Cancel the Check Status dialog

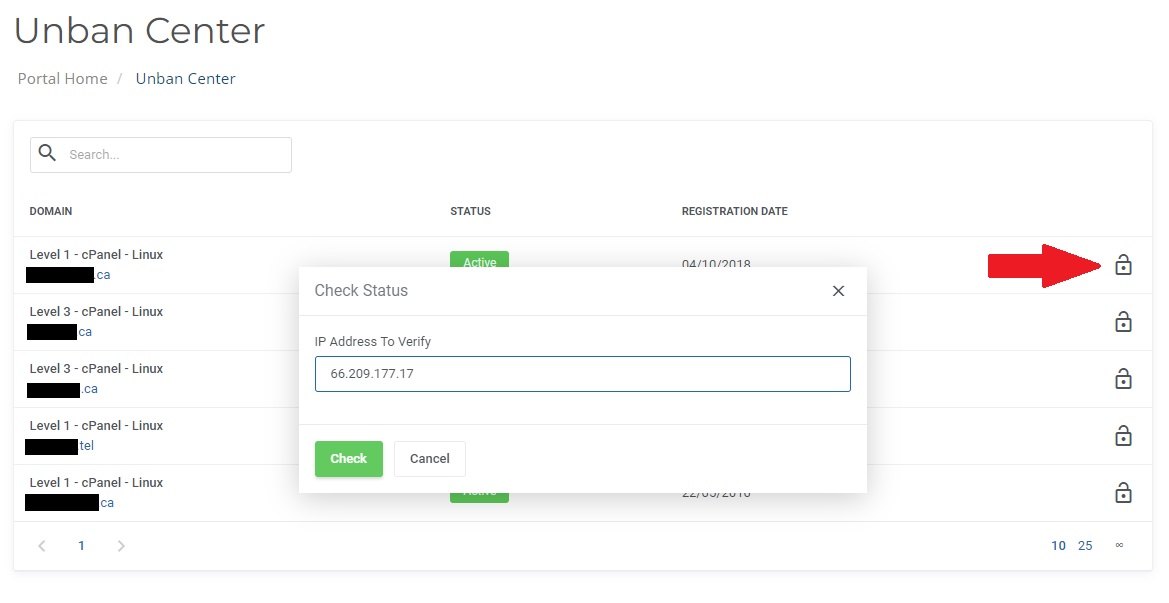[x=429, y=458]
